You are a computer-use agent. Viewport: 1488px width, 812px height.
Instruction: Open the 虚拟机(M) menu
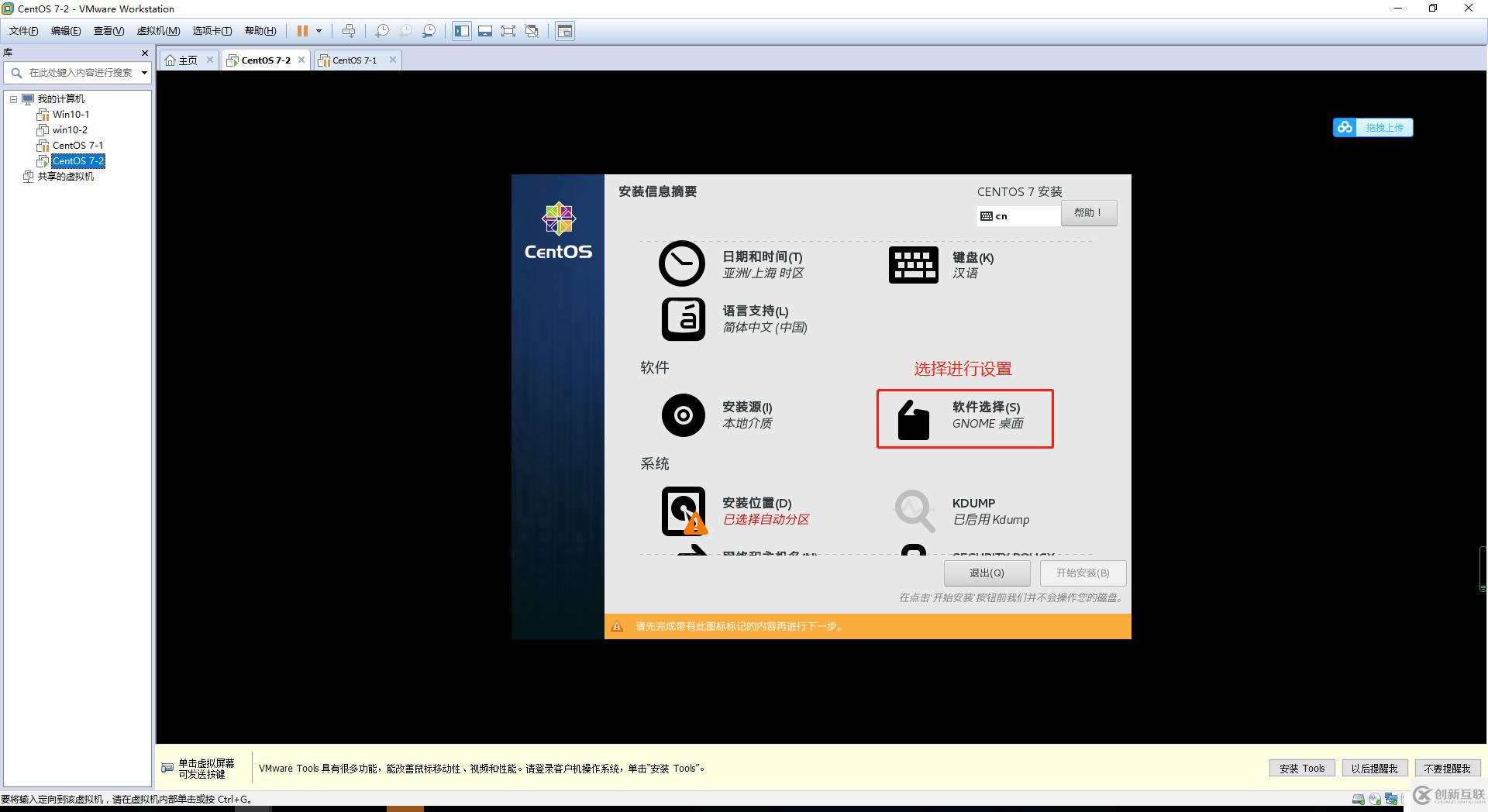pos(158,31)
